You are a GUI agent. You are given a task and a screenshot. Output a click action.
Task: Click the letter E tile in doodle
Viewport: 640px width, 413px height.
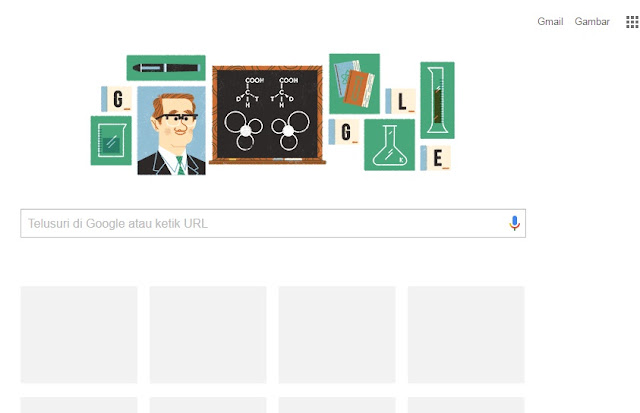436,158
